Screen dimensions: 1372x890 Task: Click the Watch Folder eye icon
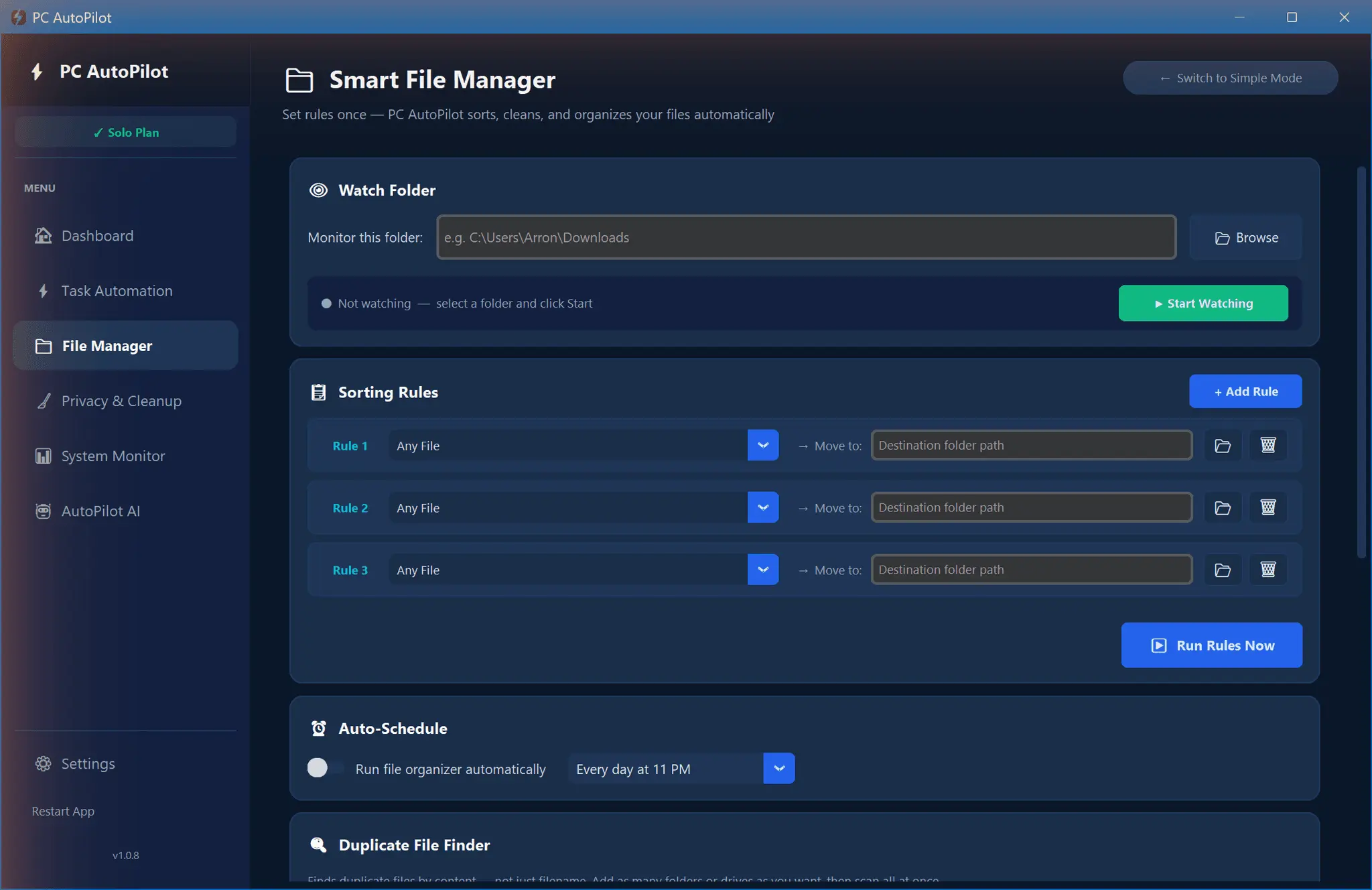(319, 190)
